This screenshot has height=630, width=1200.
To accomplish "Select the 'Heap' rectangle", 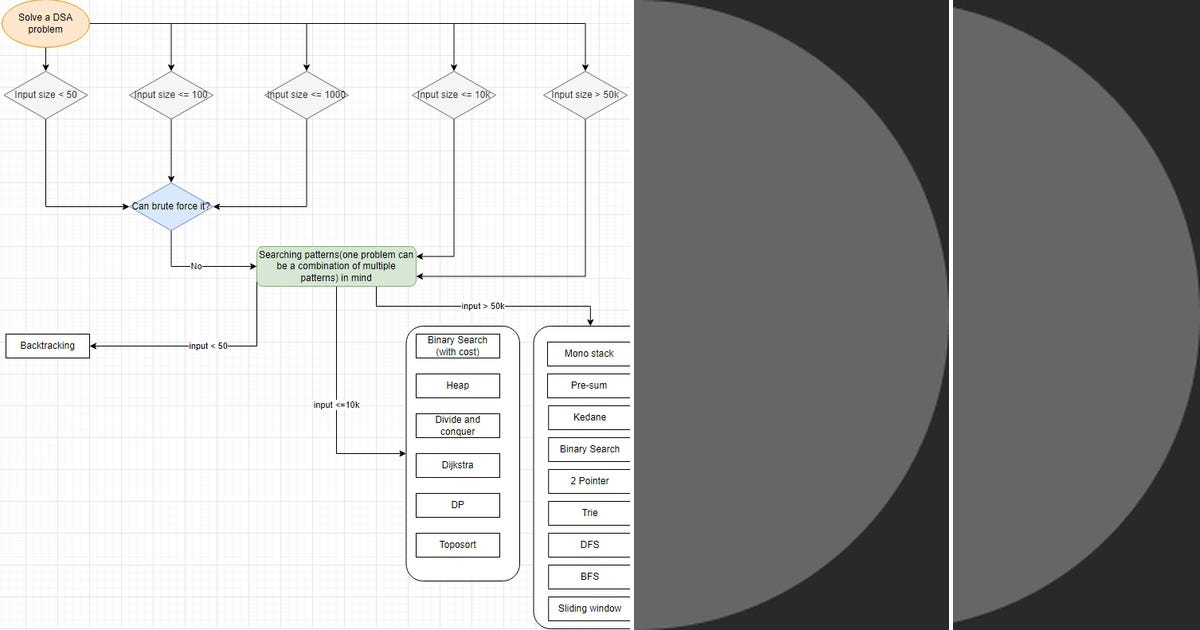I will (457, 385).
